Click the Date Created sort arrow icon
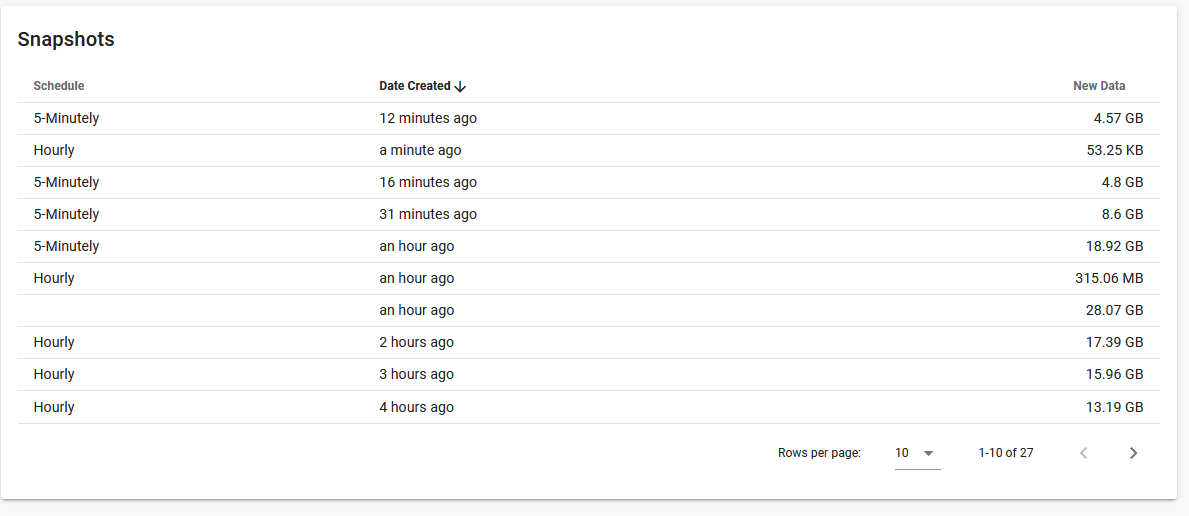The width and height of the screenshot is (1189, 516). coord(460,87)
